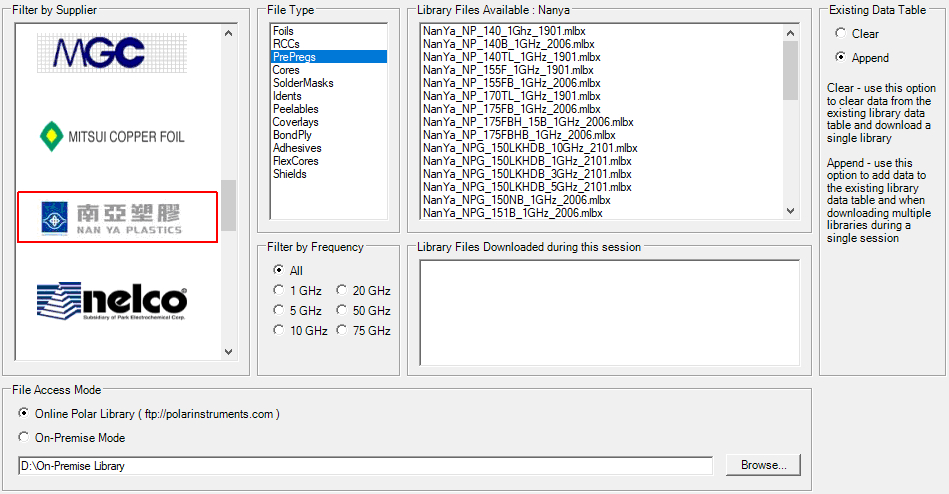949x494 pixels.
Task: Filter by 75 GHz frequency
Action: tap(364, 331)
